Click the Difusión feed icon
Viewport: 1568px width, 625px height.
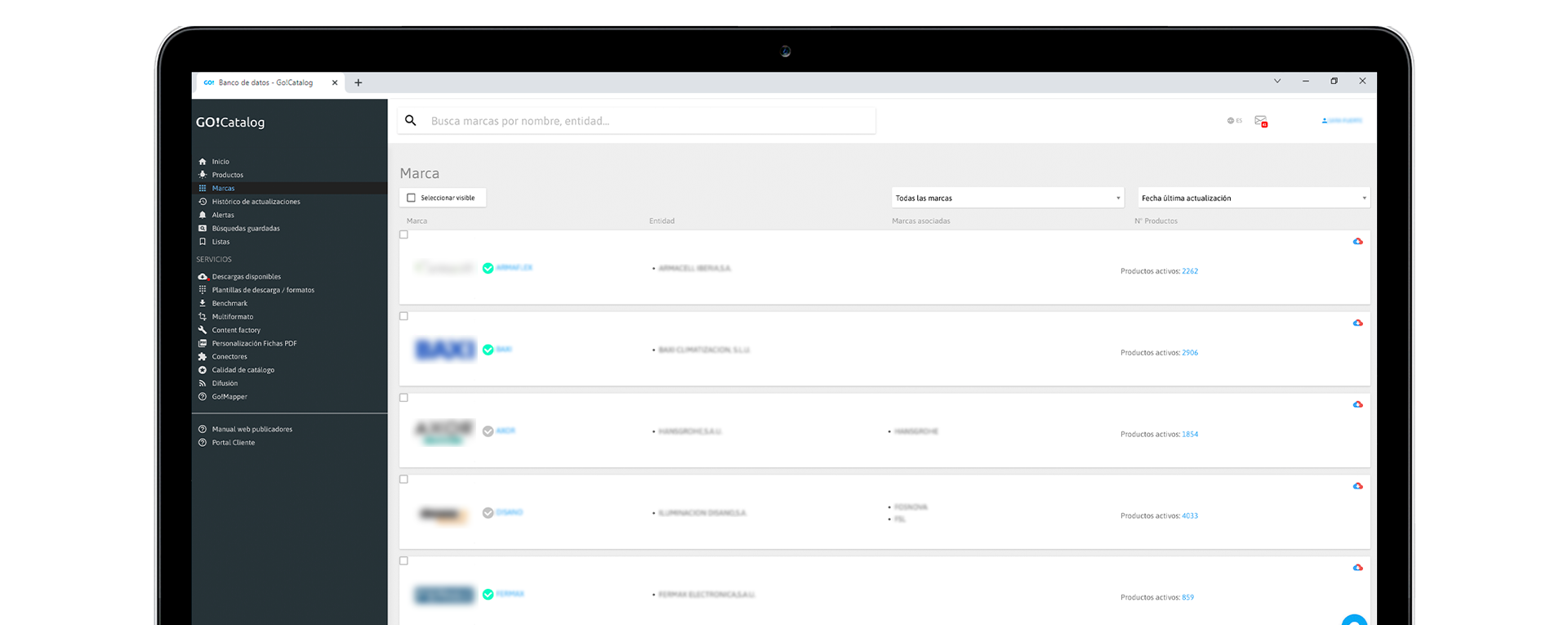pos(203,383)
